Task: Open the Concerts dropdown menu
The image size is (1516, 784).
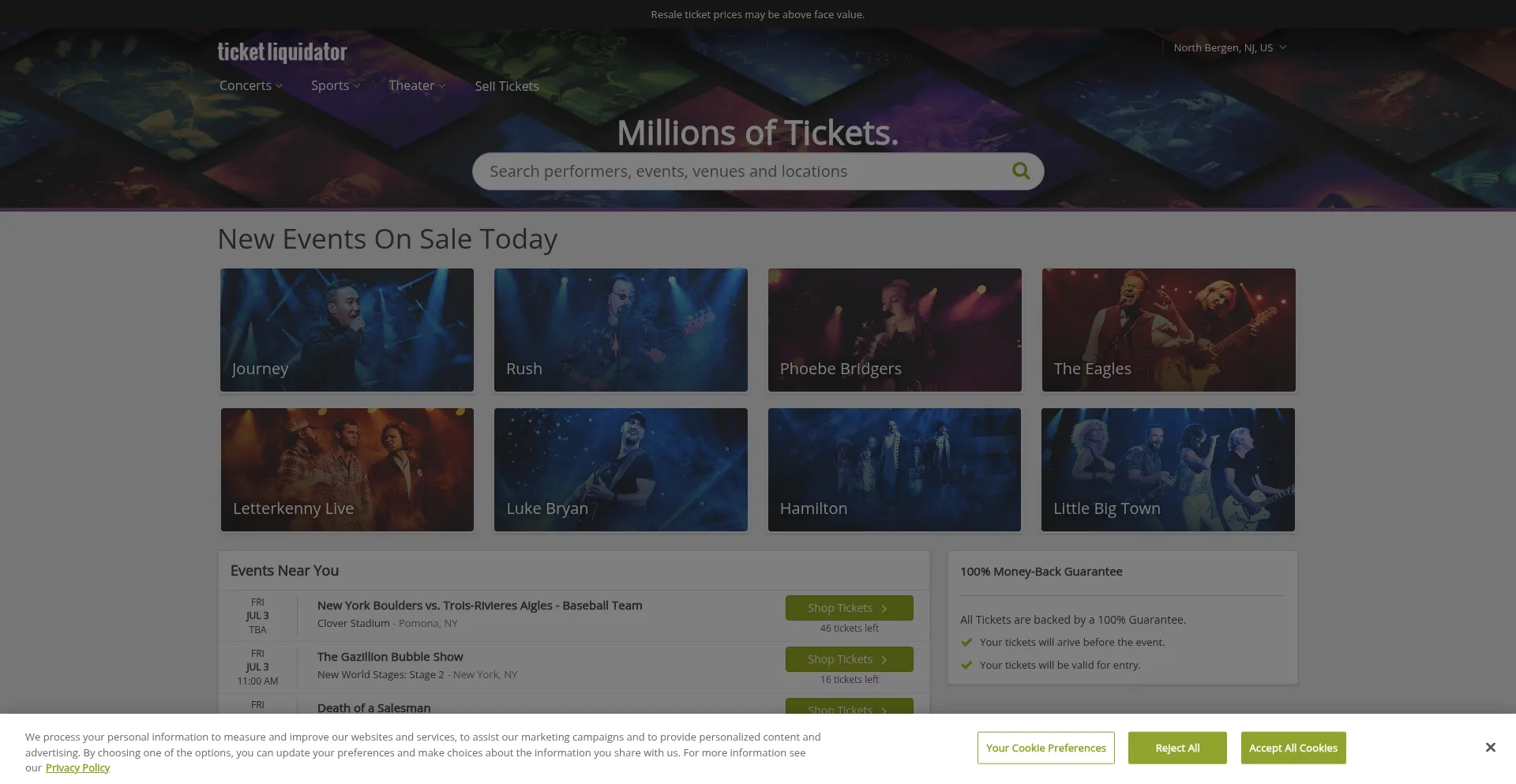Action: point(251,85)
